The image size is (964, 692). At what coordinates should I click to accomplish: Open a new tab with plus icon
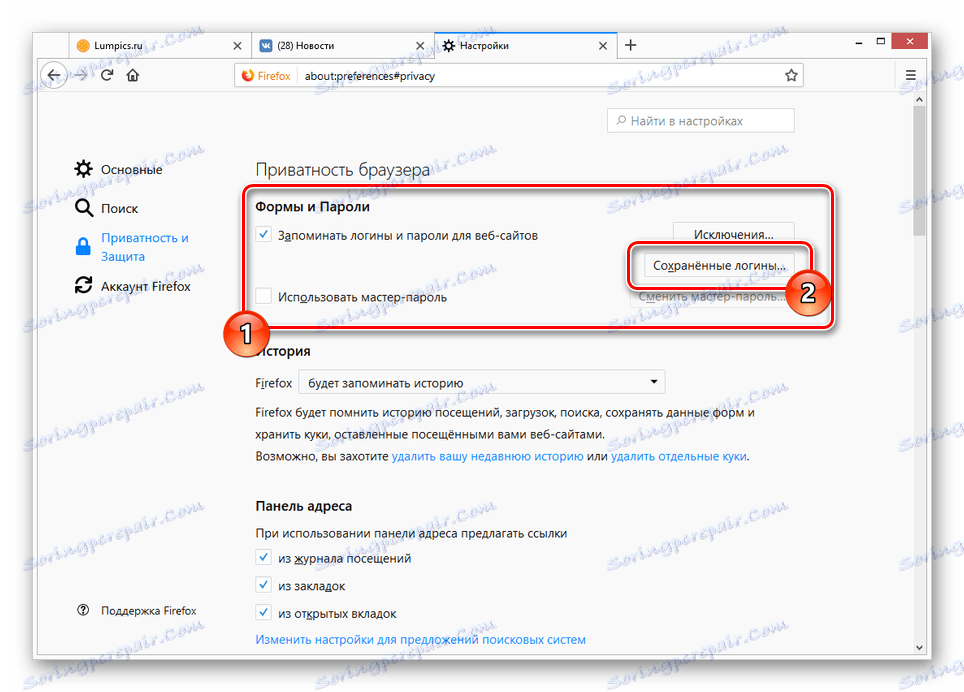pyautogui.click(x=630, y=45)
